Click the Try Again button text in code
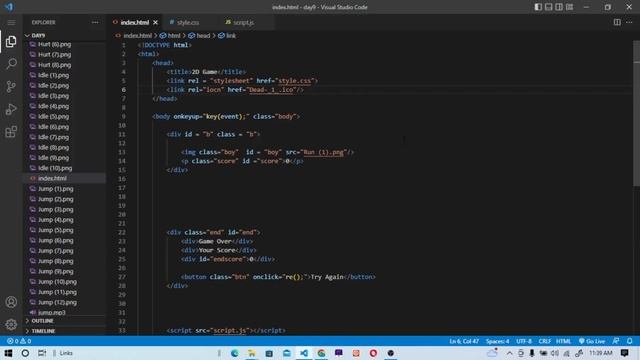640x360 pixels. click(x=327, y=277)
